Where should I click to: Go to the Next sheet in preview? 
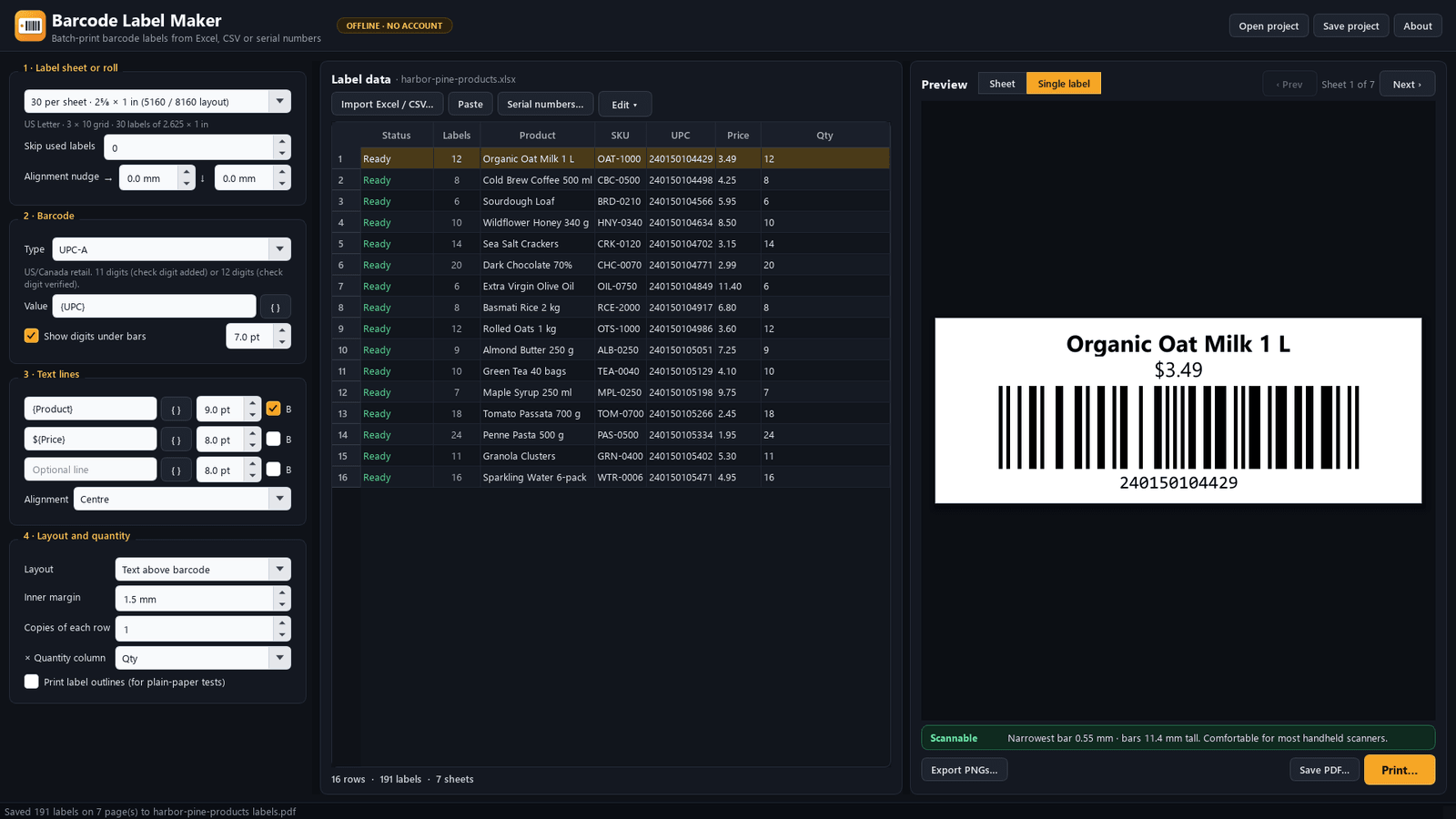tap(1407, 84)
